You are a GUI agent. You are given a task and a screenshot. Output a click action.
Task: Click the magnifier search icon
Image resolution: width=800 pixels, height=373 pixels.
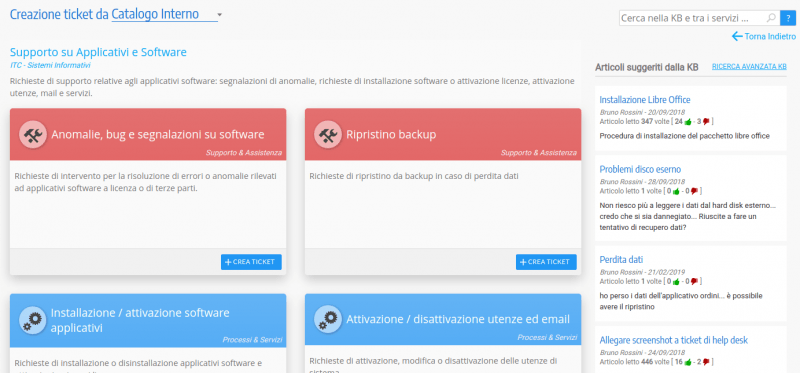tap(770, 18)
